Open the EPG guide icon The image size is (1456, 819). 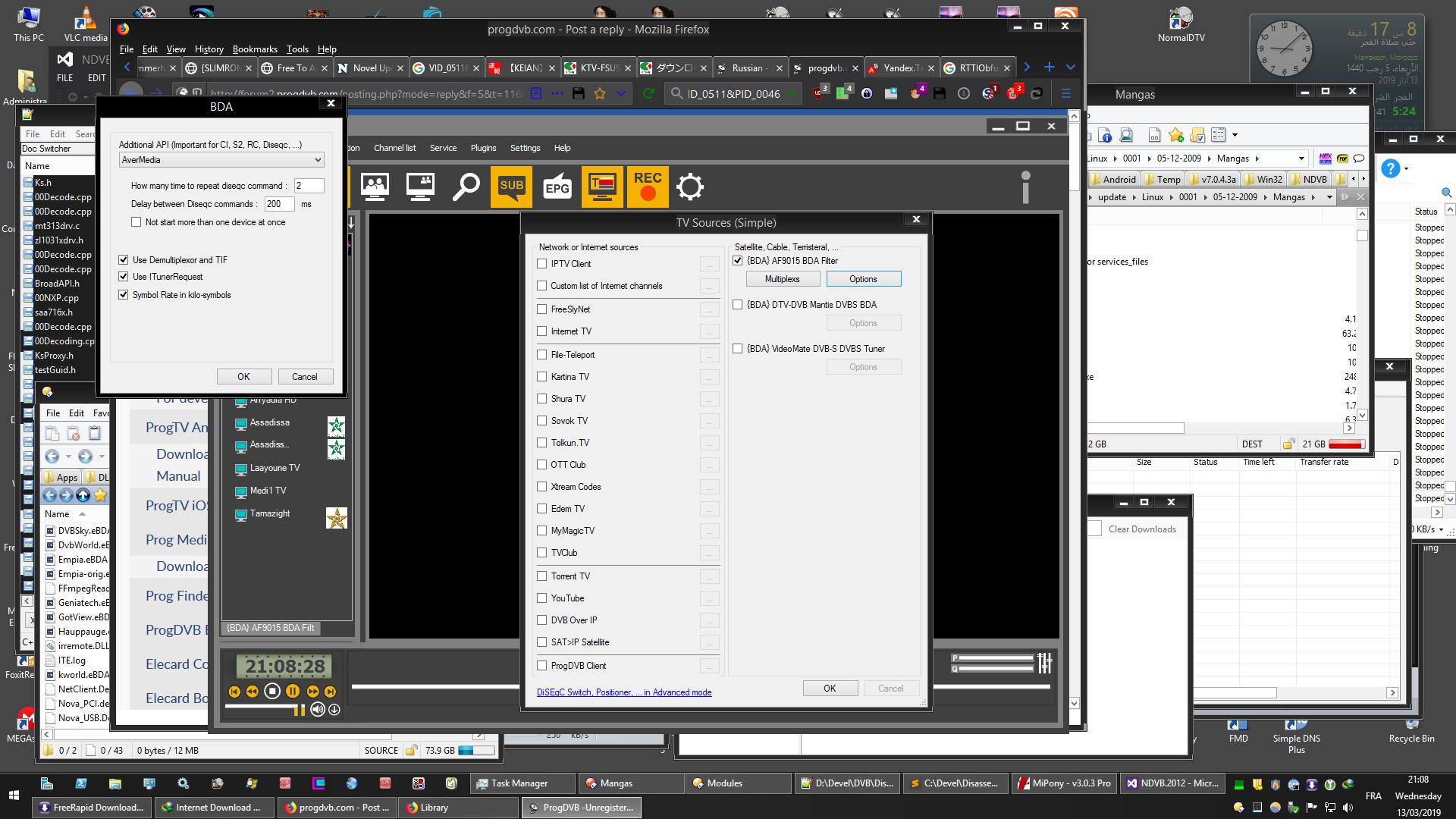pyautogui.click(x=557, y=187)
